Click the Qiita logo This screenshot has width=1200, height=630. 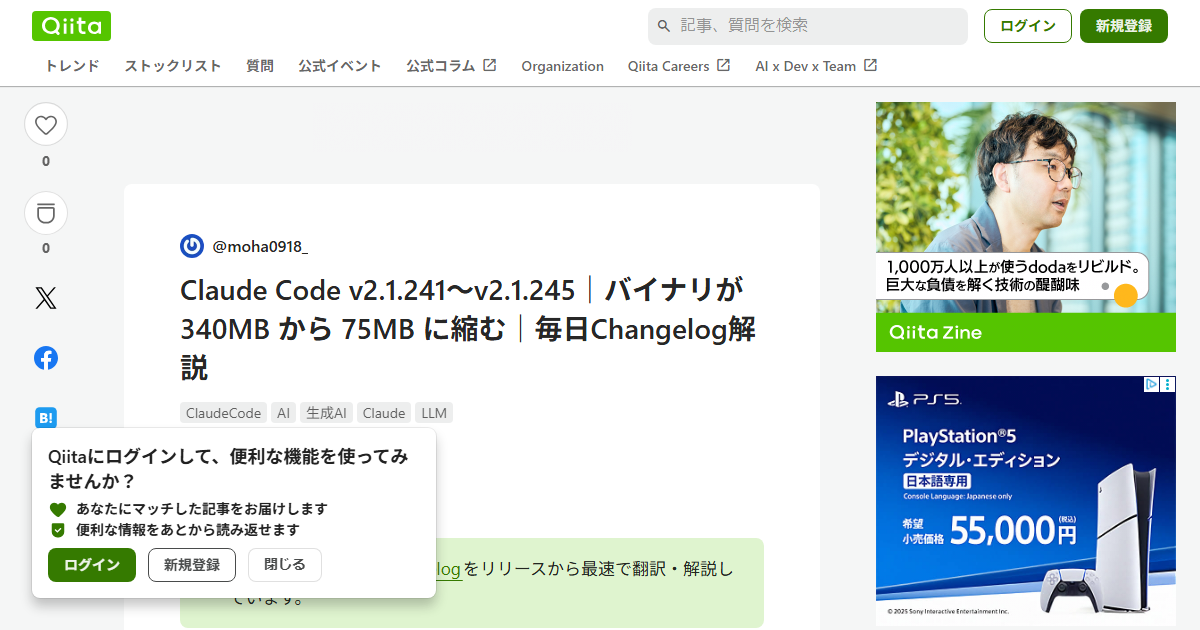coord(71,26)
